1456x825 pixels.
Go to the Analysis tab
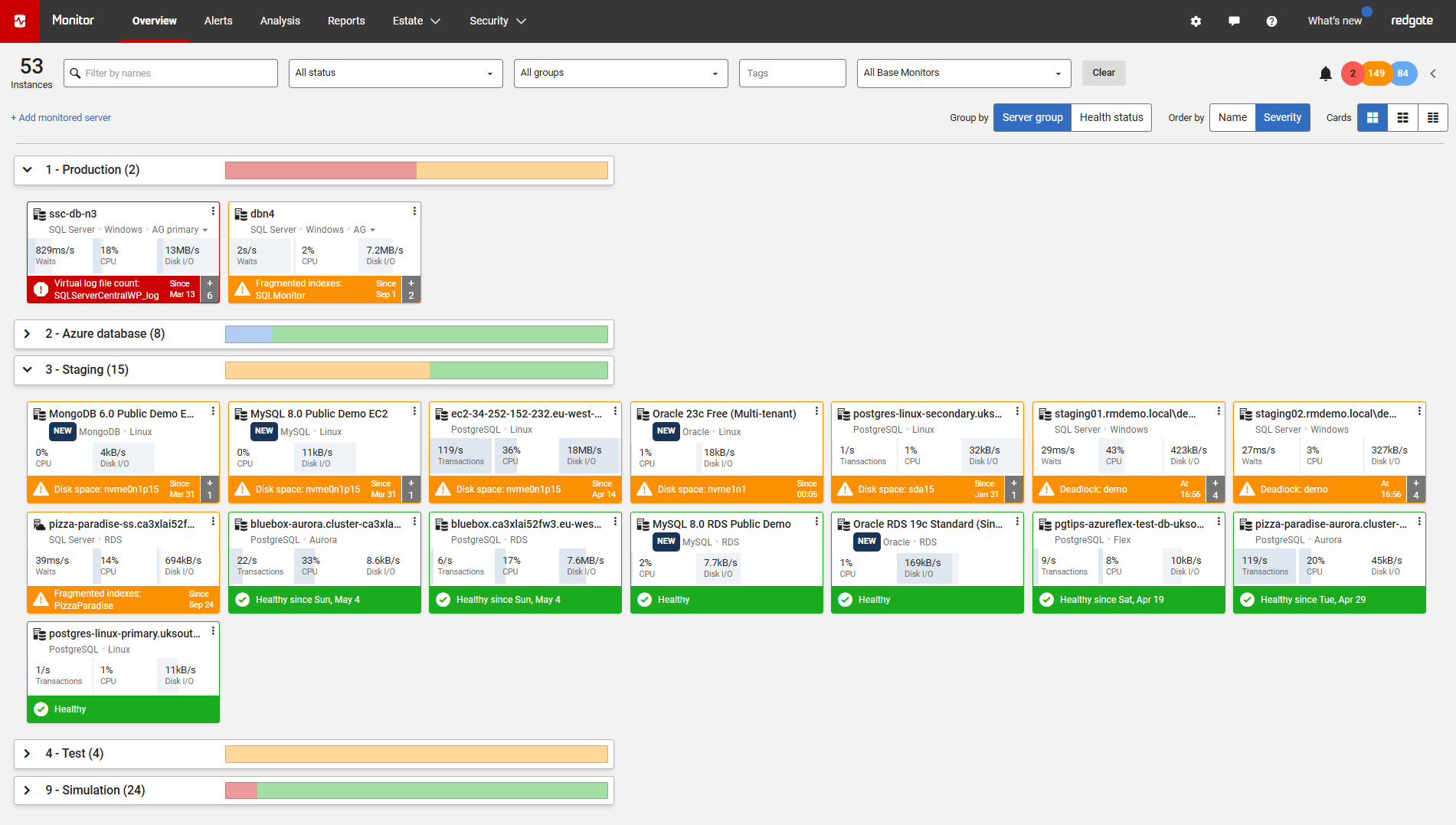tap(280, 21)
